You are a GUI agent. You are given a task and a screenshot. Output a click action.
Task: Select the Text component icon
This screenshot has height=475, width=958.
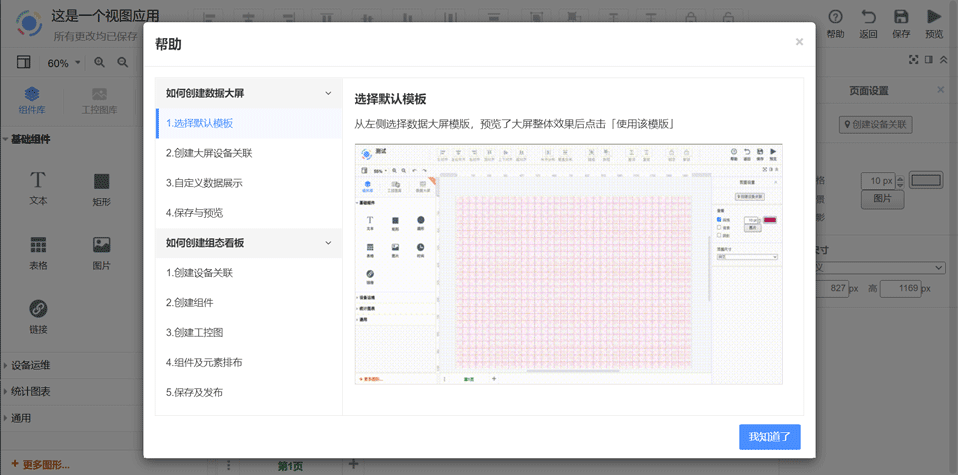click(x=38, y=181)
